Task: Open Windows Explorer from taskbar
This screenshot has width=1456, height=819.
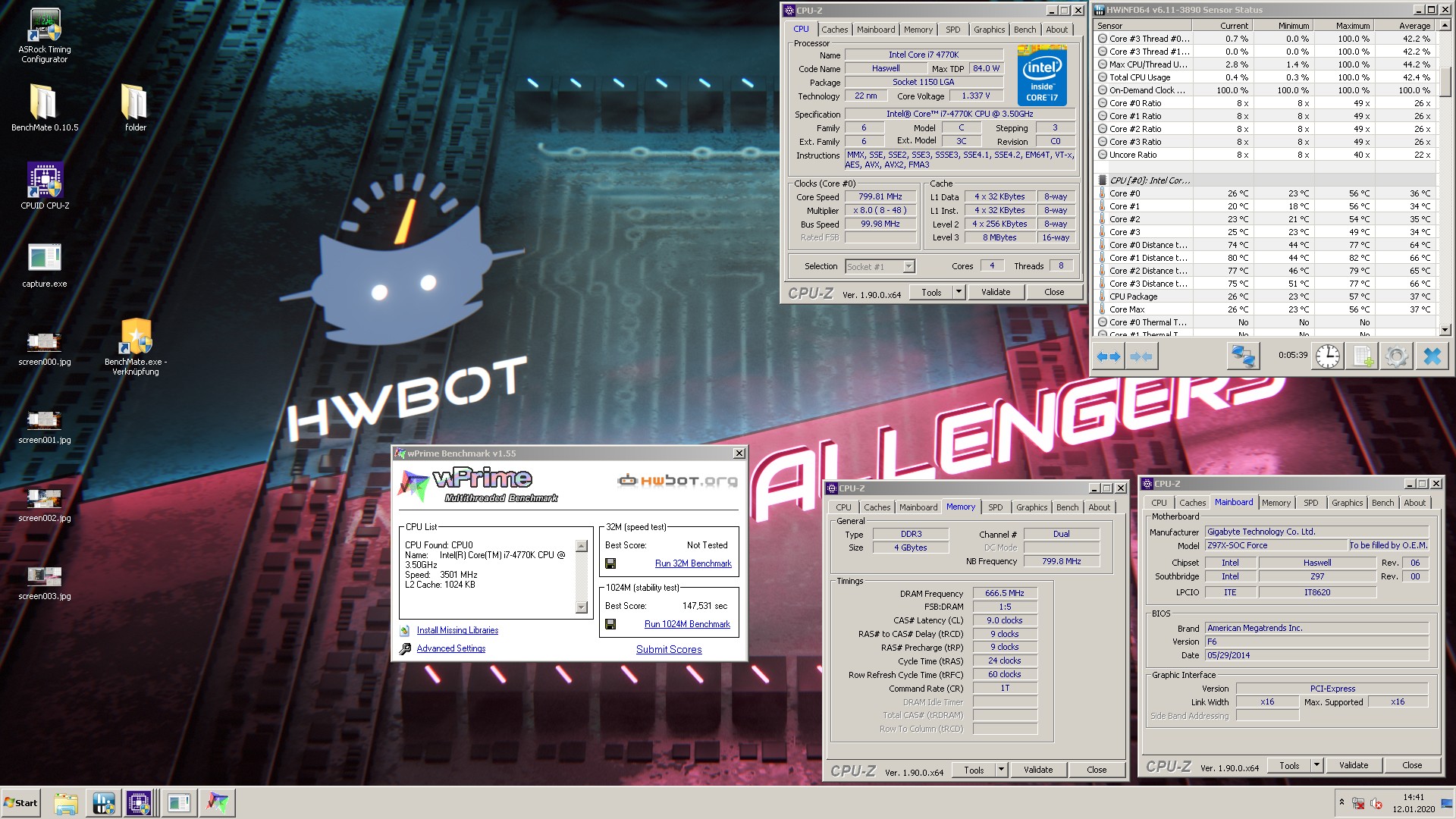Action: pos(66,803)
